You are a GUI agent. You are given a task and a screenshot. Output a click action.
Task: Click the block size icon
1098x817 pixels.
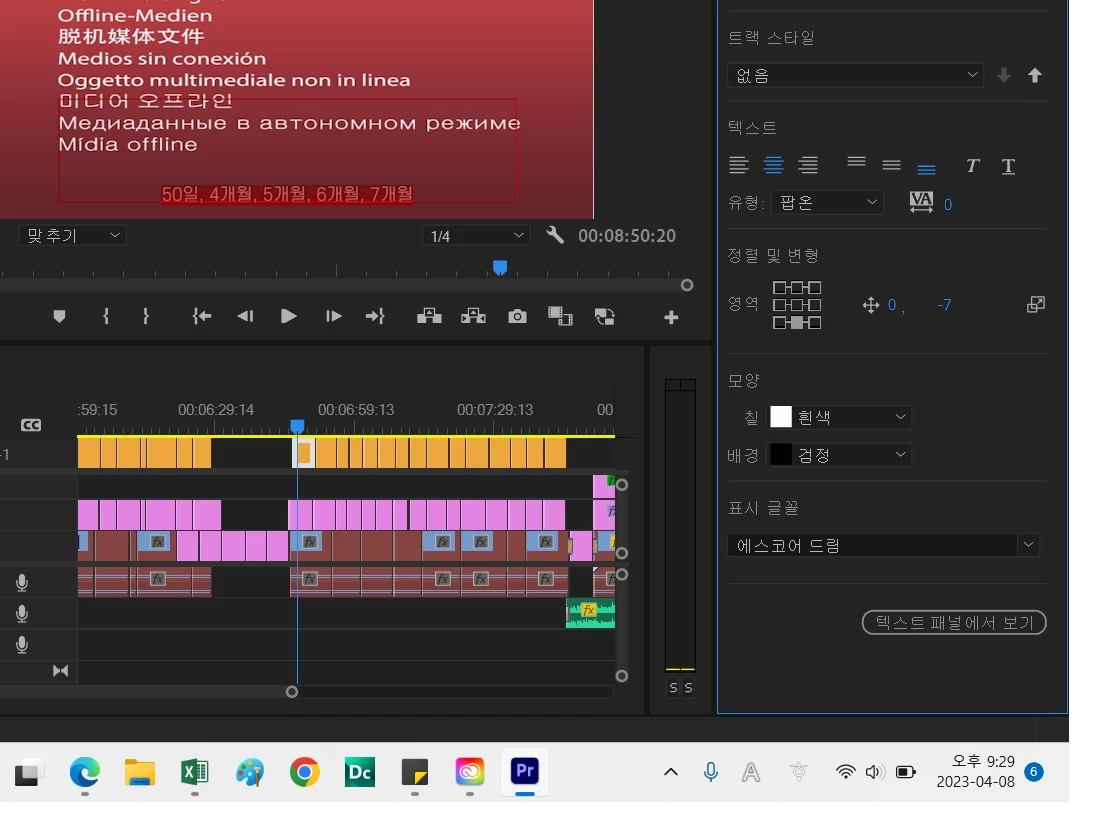click(x=1036, y=305)
